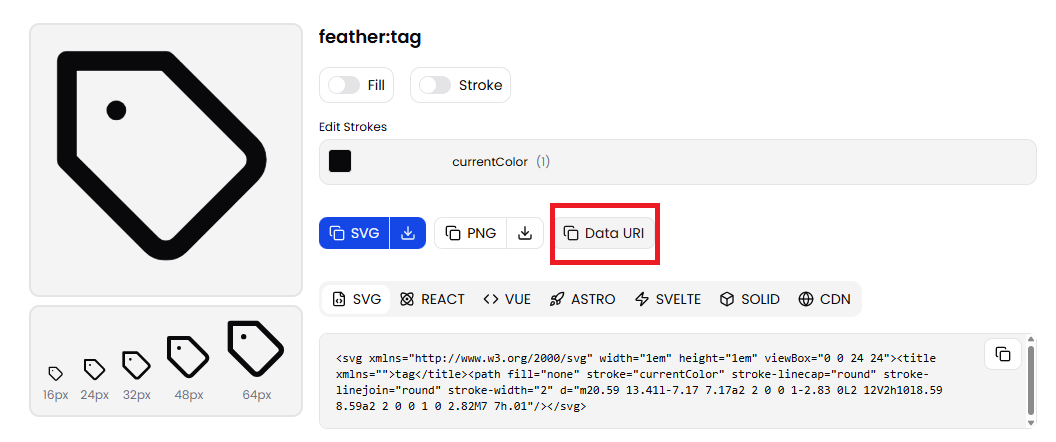
Task: Copy the SVG code snippet
Action: tap(1002, 353)
